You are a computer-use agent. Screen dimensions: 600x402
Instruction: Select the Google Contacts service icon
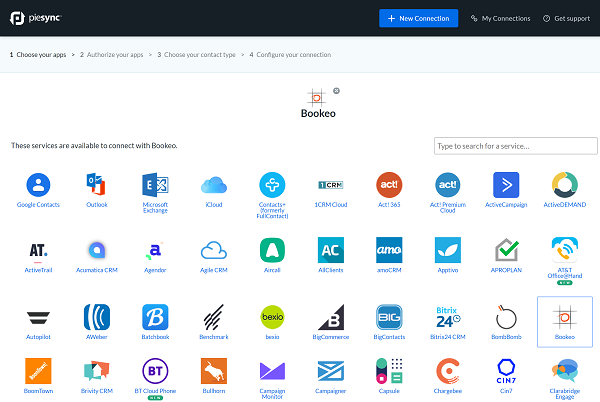(x=38, y=185)
